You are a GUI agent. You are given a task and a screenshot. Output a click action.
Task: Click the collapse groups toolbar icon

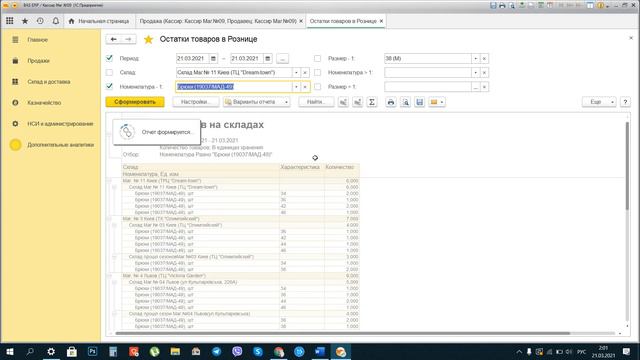(343, 102)
